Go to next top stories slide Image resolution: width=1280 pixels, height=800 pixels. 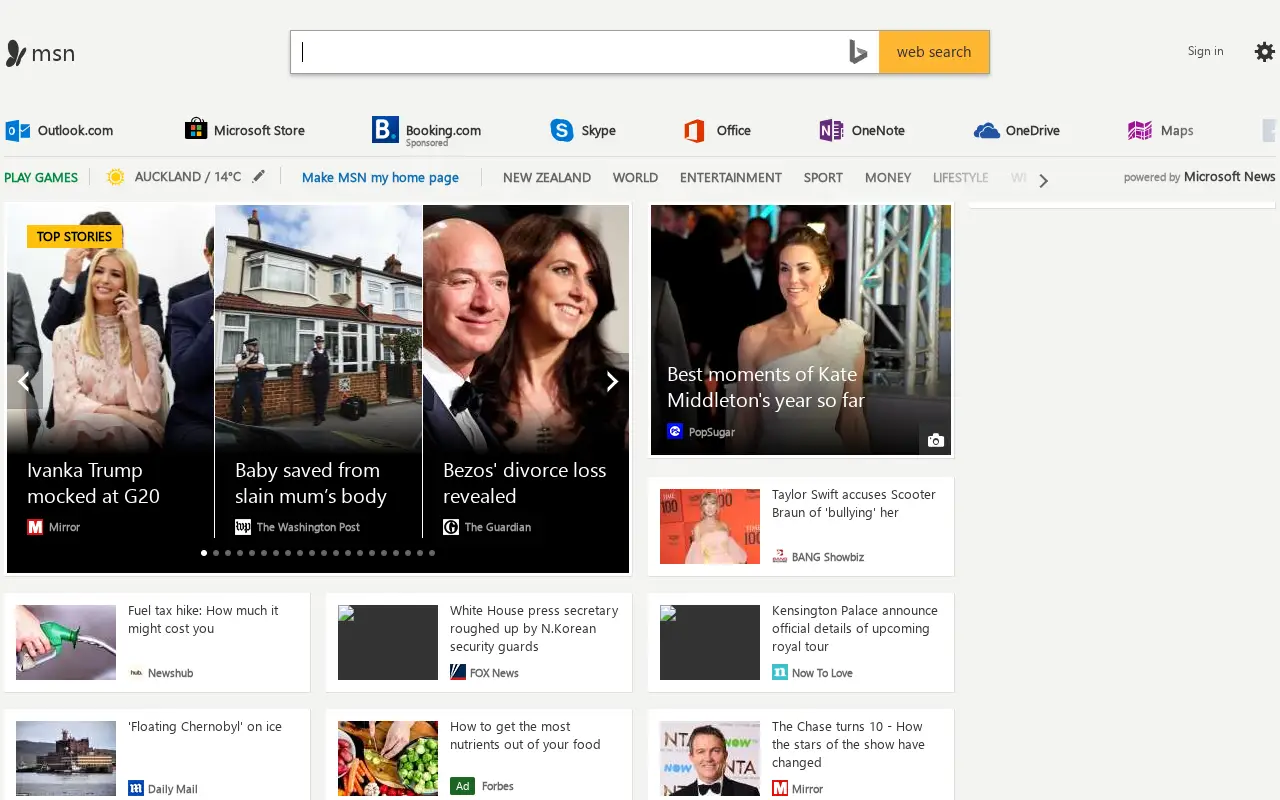(612, 381)
